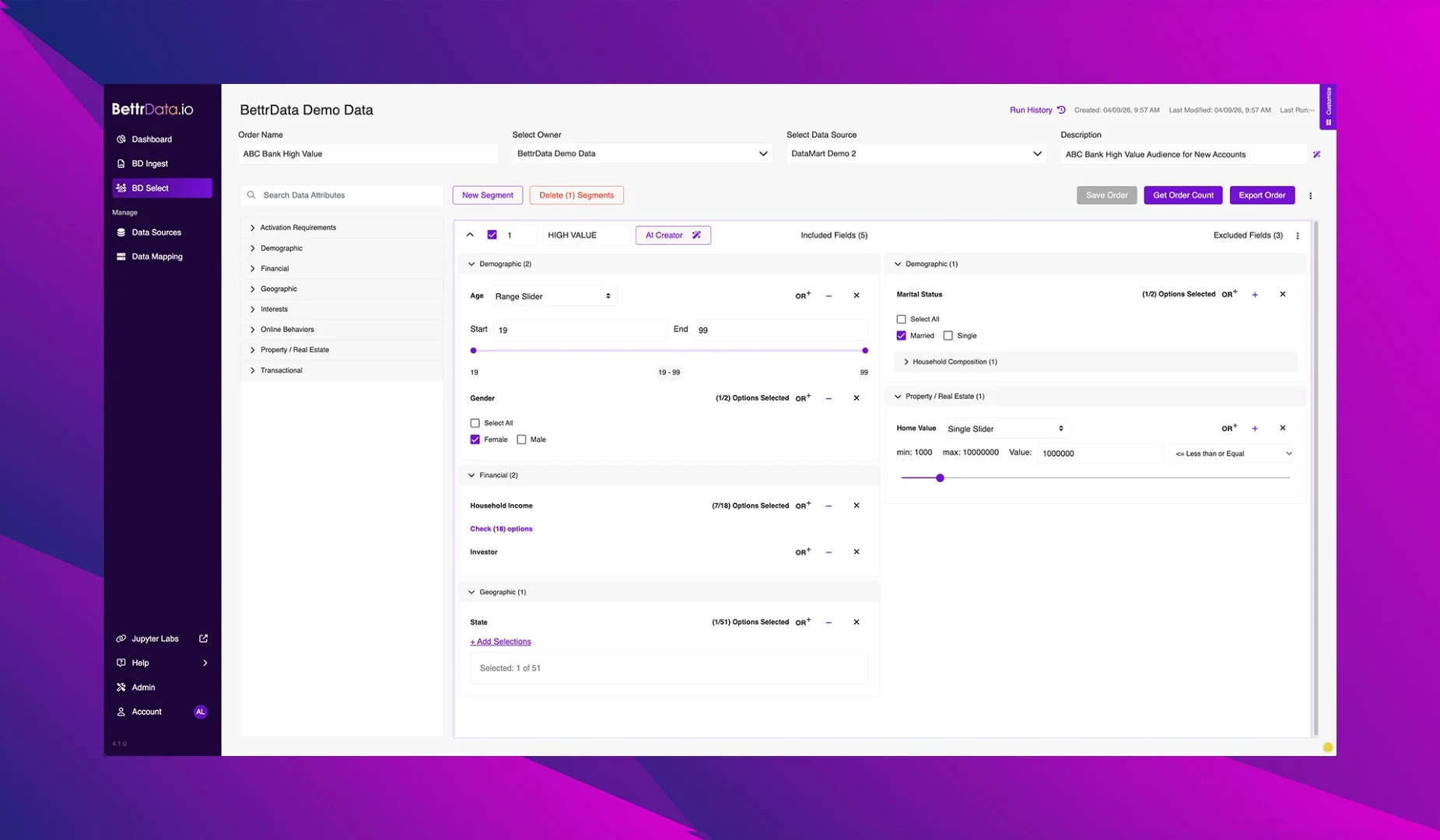Image resolution: width=1440 pixels, height=840 pixels.
Task: Click the Run History clock icon
Action: coord(1061,110)
